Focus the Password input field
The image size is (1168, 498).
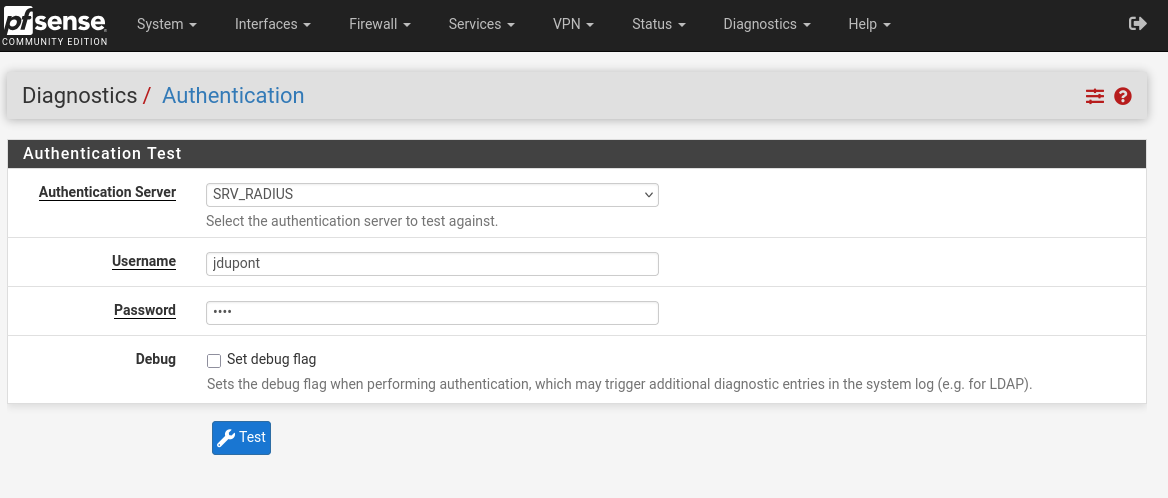pyautogui.click(x=432, y=313)
